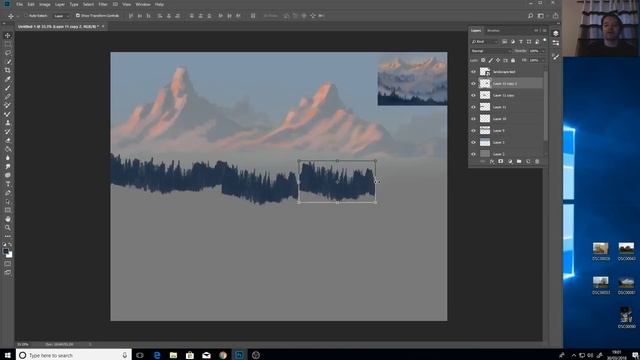Click the Quick Mask mode icon
This screenshot has height=360, width=640.
[x=8, y=264]
